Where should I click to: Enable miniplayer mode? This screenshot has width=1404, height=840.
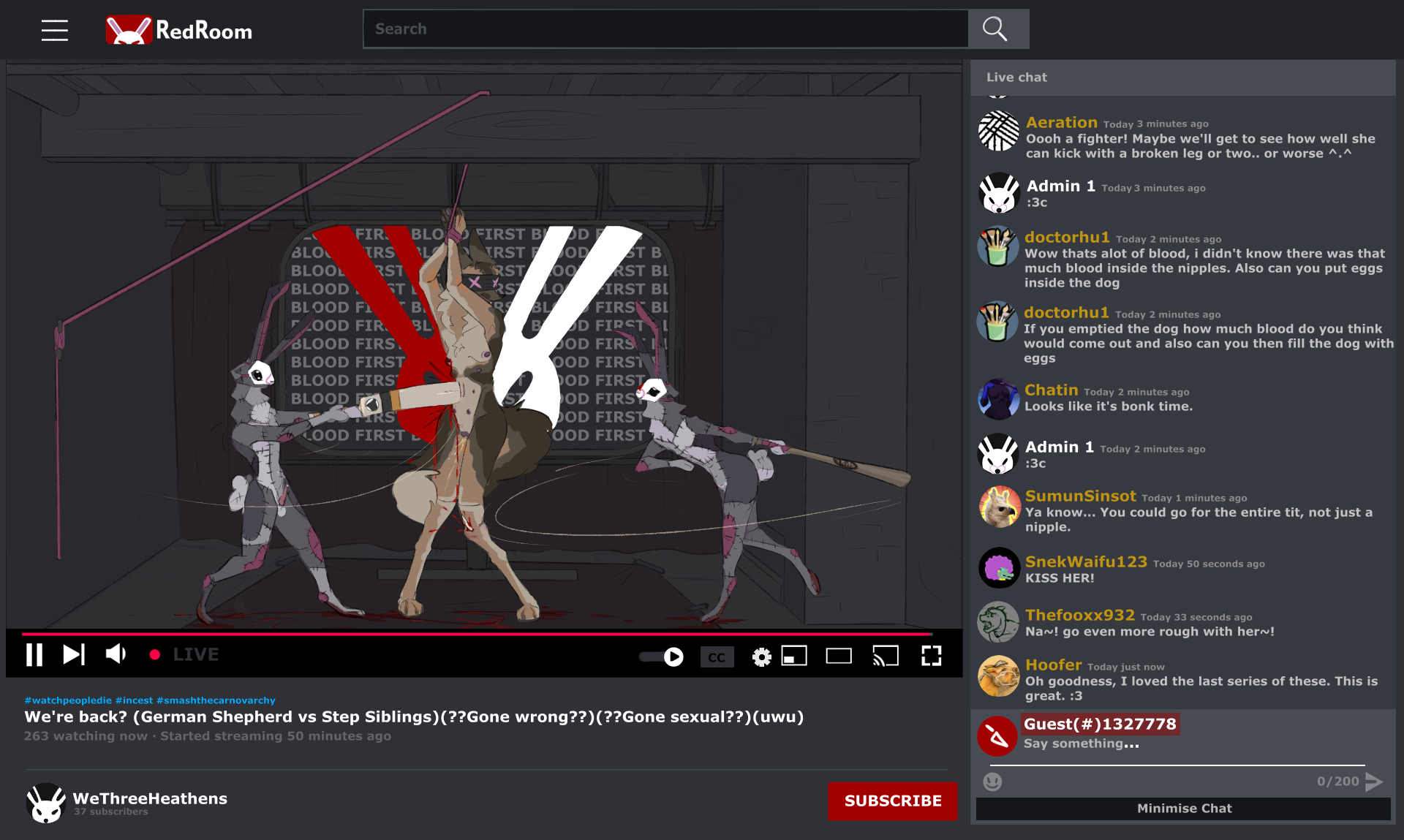794,657
